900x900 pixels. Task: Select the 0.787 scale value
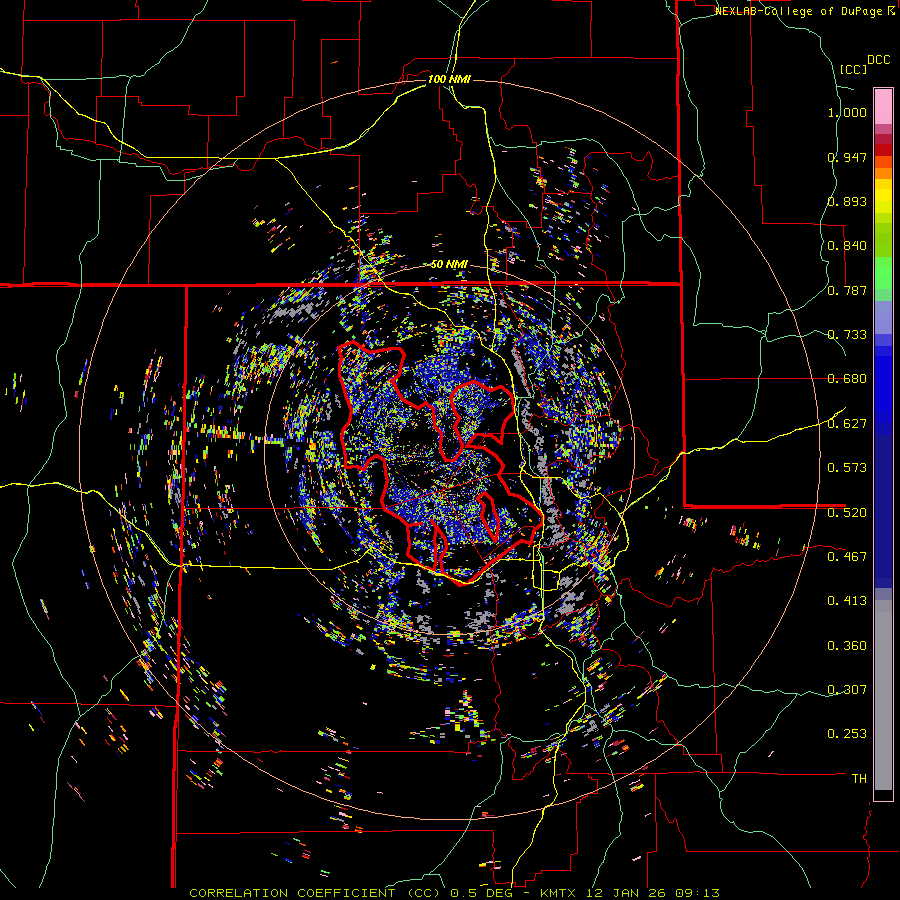[847, 290]
